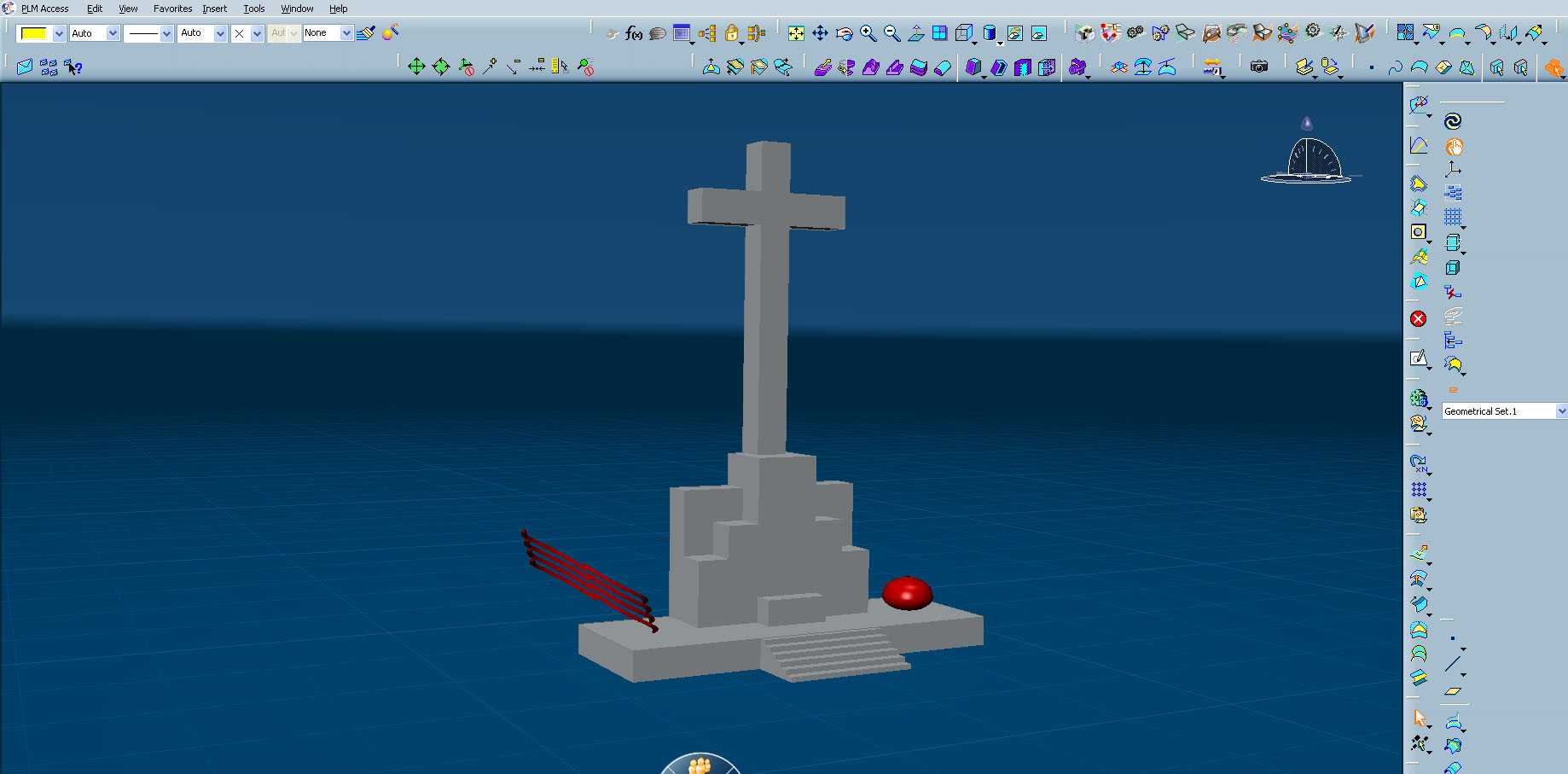This screenshot has width=1568, height=774.
Task: Click the line tool icon
Action: coord(1453,664)
